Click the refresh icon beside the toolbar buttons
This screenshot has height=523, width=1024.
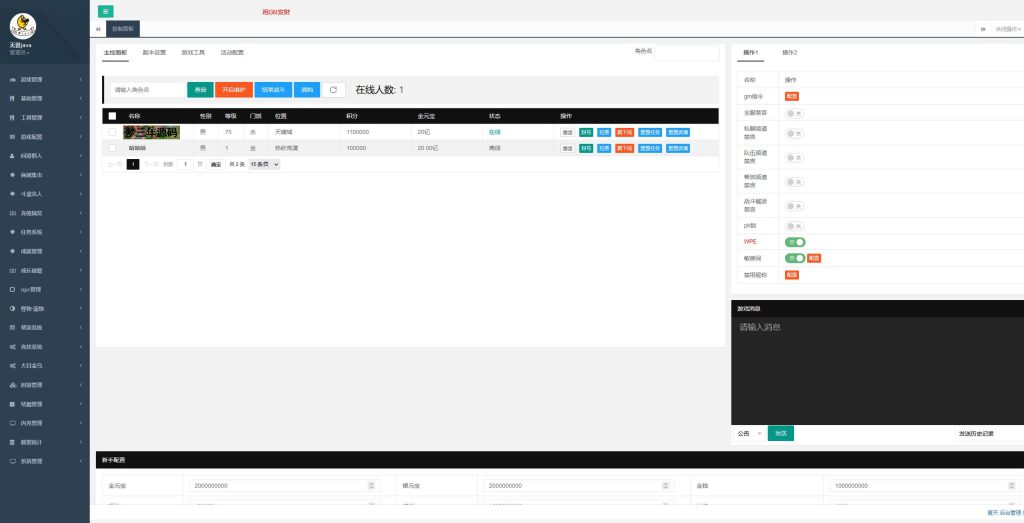click(x=333, y=90)
